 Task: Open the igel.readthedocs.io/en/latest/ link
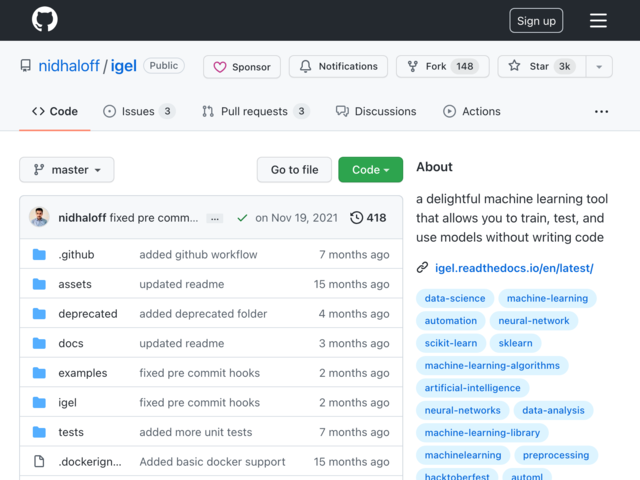(x=514, y=268)
